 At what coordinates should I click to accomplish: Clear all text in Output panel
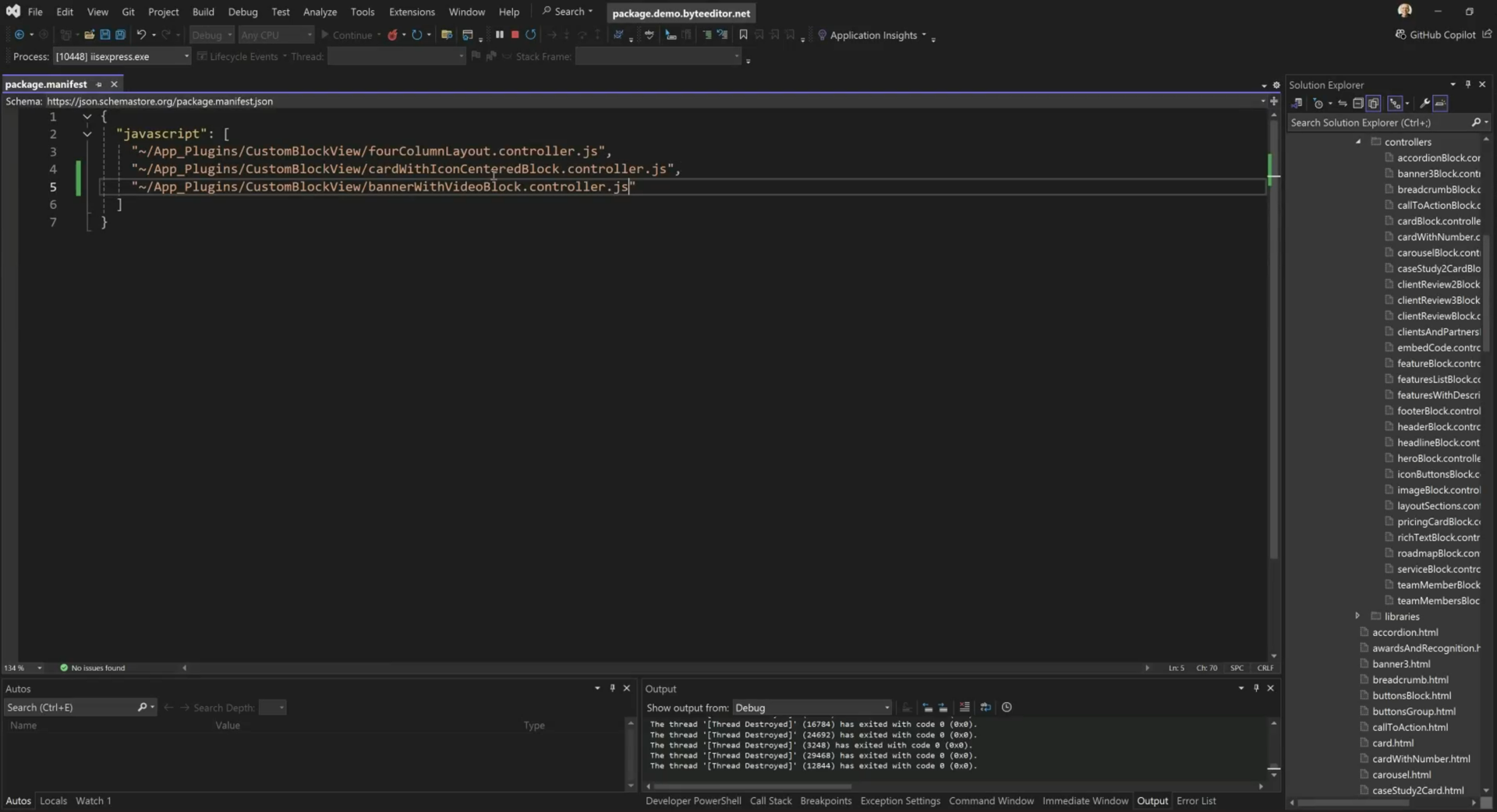pyautogui.click(x=964, y=708)
